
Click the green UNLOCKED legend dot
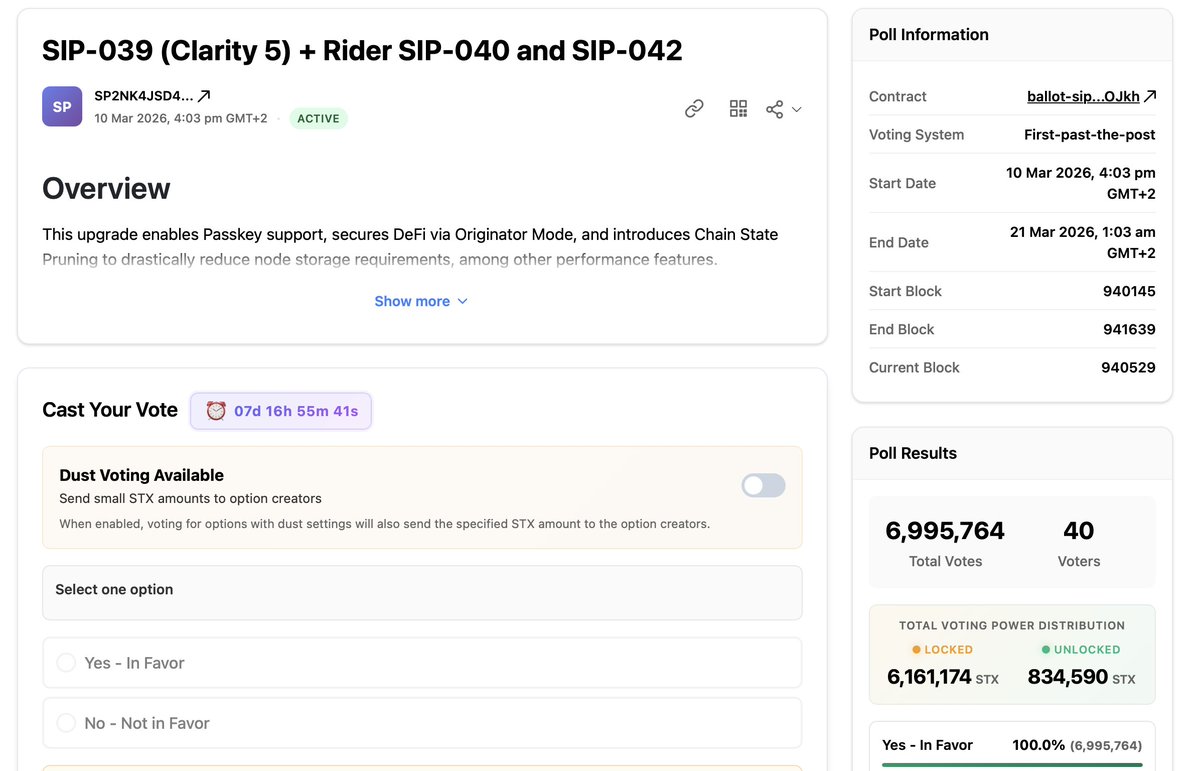[x=1046, y=650]
